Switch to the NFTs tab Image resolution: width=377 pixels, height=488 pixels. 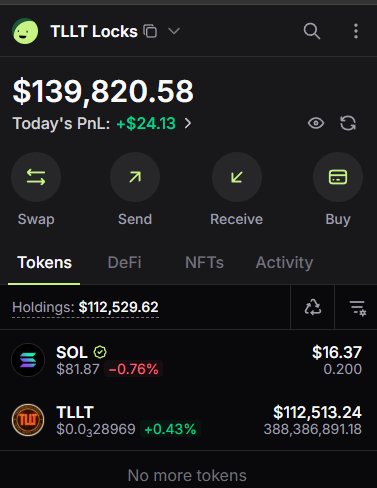click(204, 262)
